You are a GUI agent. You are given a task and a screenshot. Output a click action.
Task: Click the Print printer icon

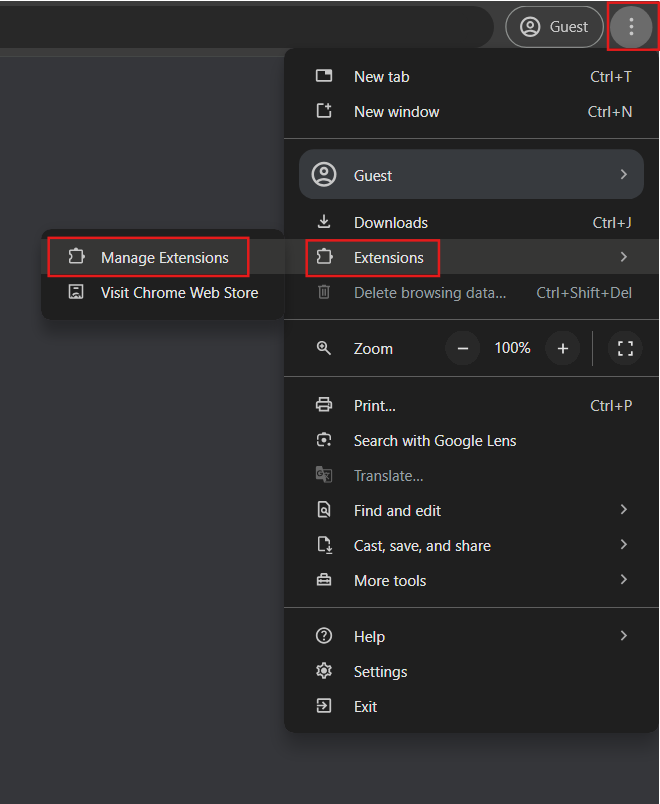[324, 406]
